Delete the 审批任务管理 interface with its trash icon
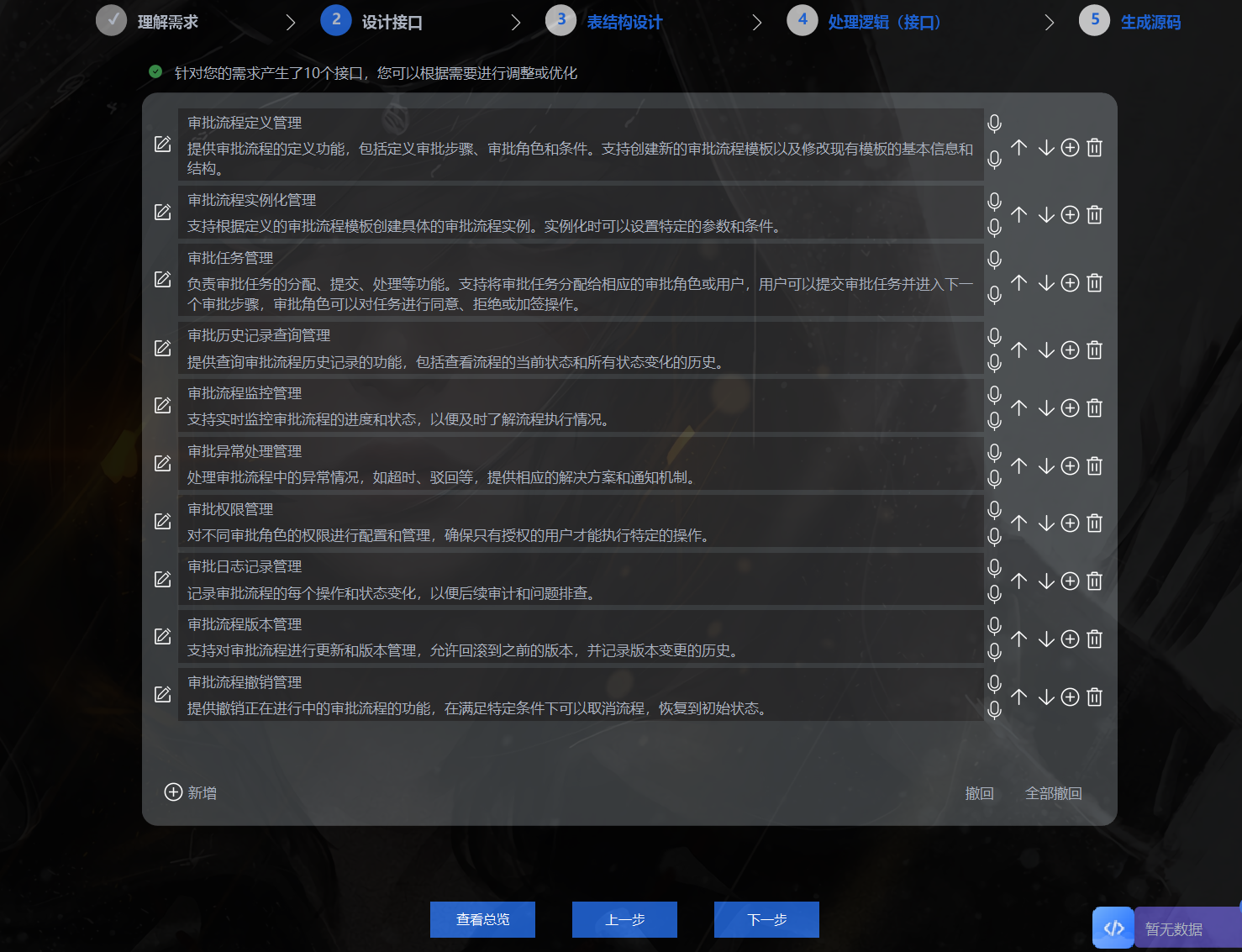The image size is (1242, 952). (x=1093, y=282)
